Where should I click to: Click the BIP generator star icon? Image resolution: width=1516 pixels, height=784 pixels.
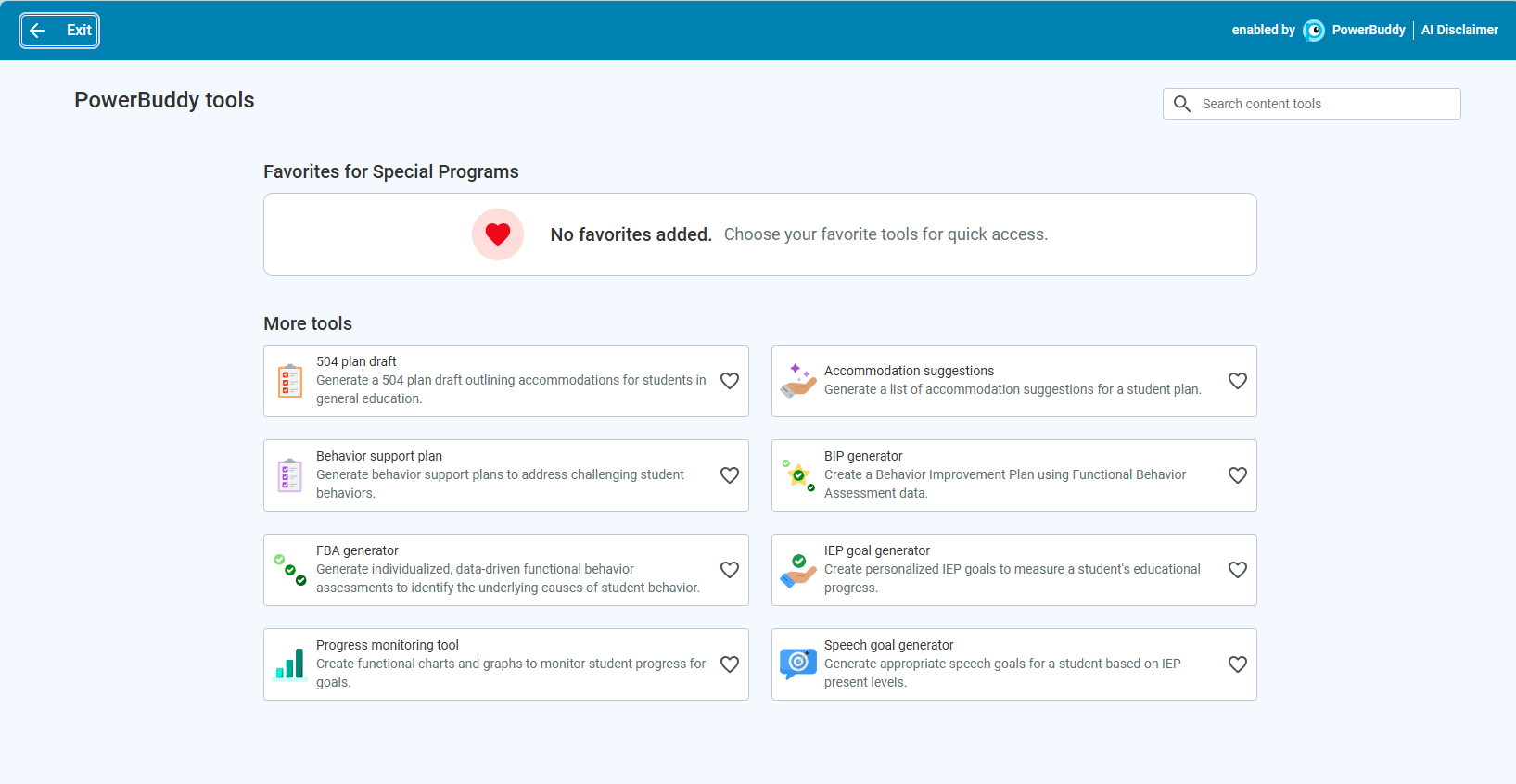[x=797, y=475]
